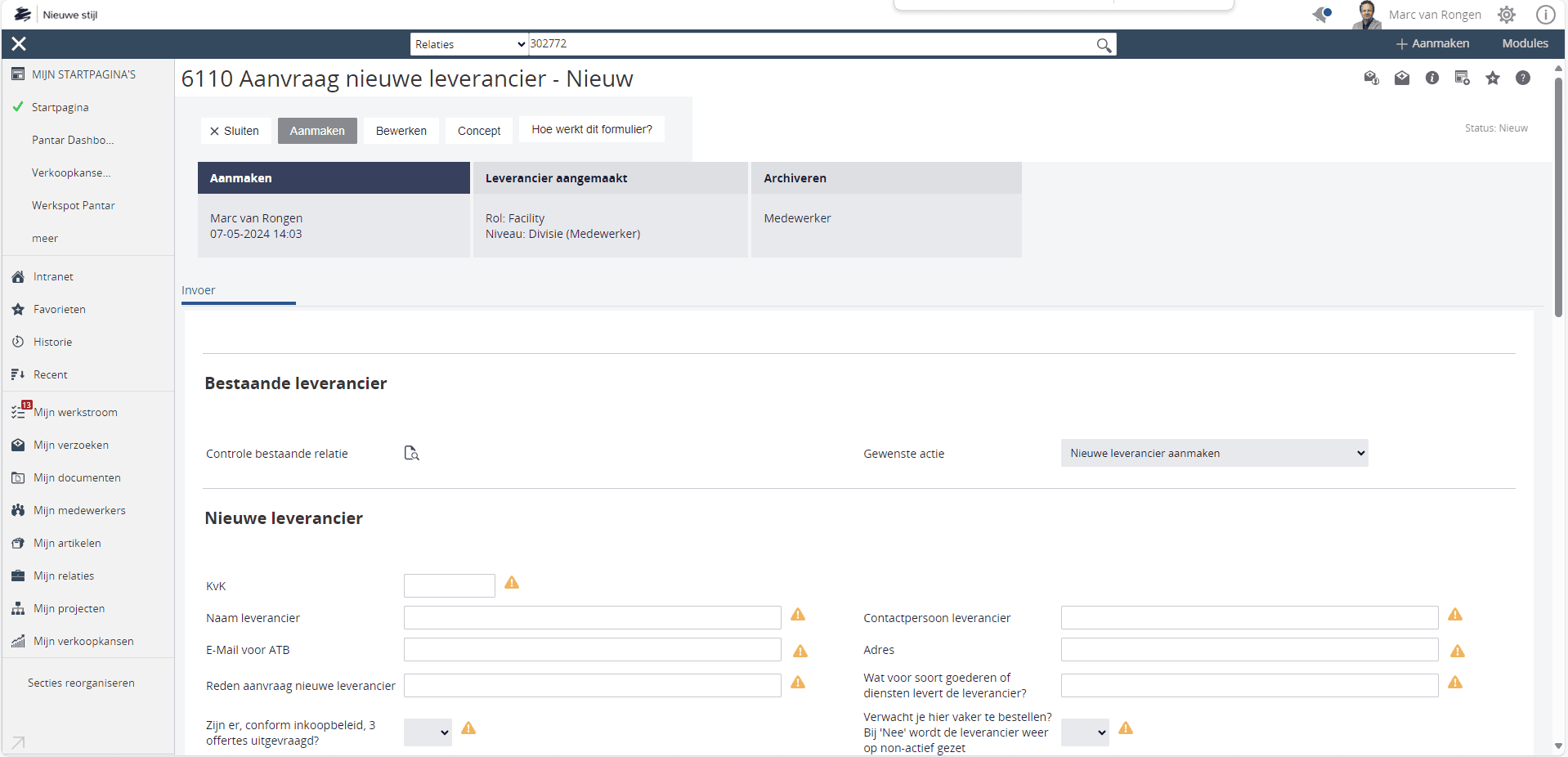Open the Verwacht je vaker te bestellen dropdown
This screenshot has width=1568, height=757.
coord(1084,732)
